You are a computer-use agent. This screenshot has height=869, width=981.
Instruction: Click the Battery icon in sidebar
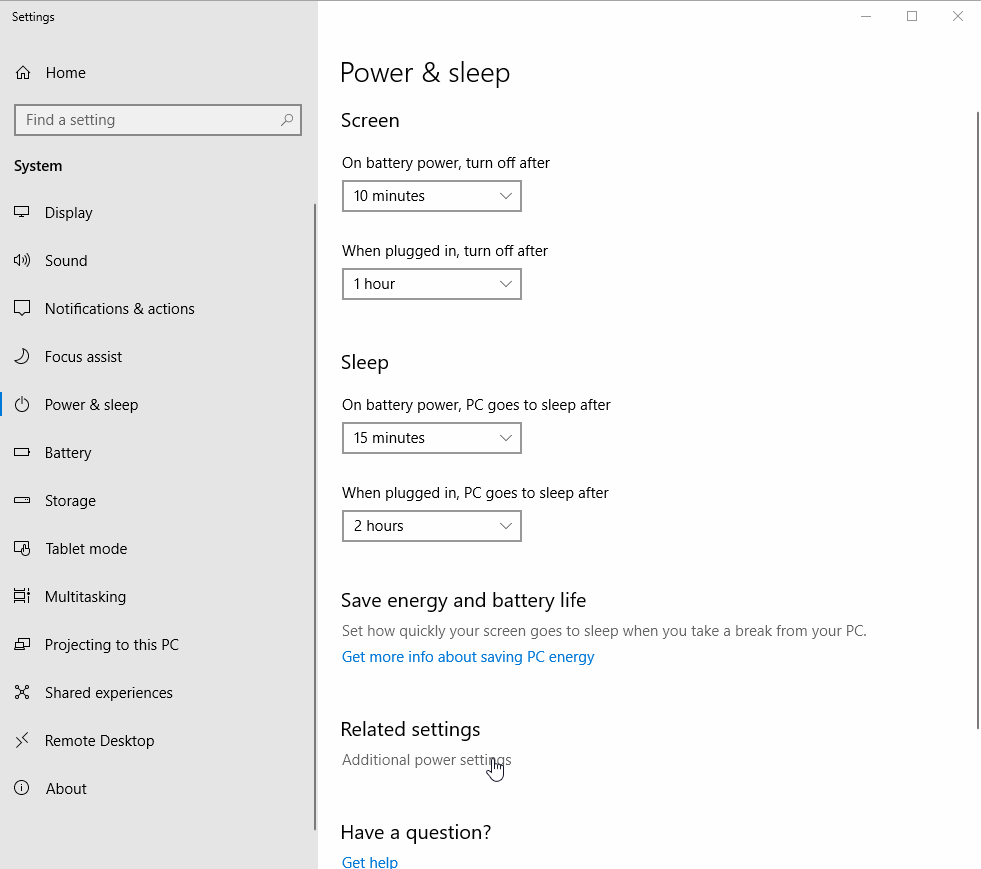[22, 453]
